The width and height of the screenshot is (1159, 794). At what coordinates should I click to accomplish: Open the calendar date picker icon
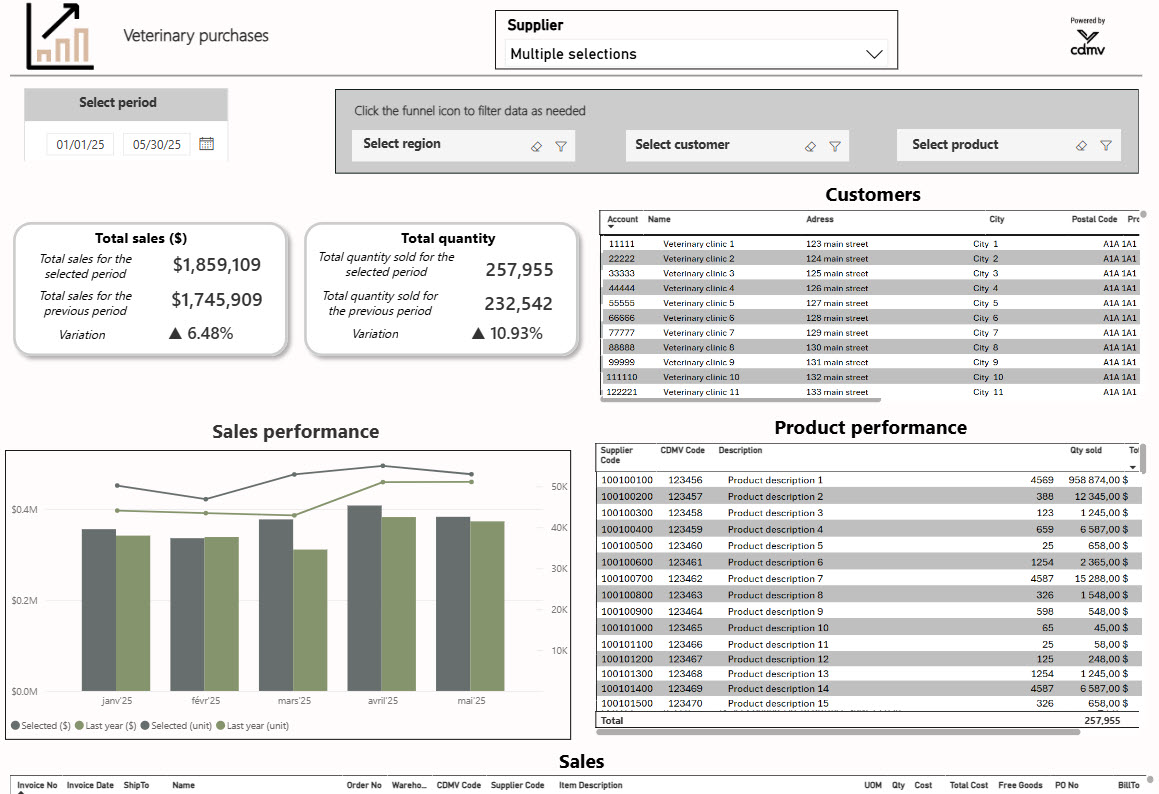coord(206,144)
